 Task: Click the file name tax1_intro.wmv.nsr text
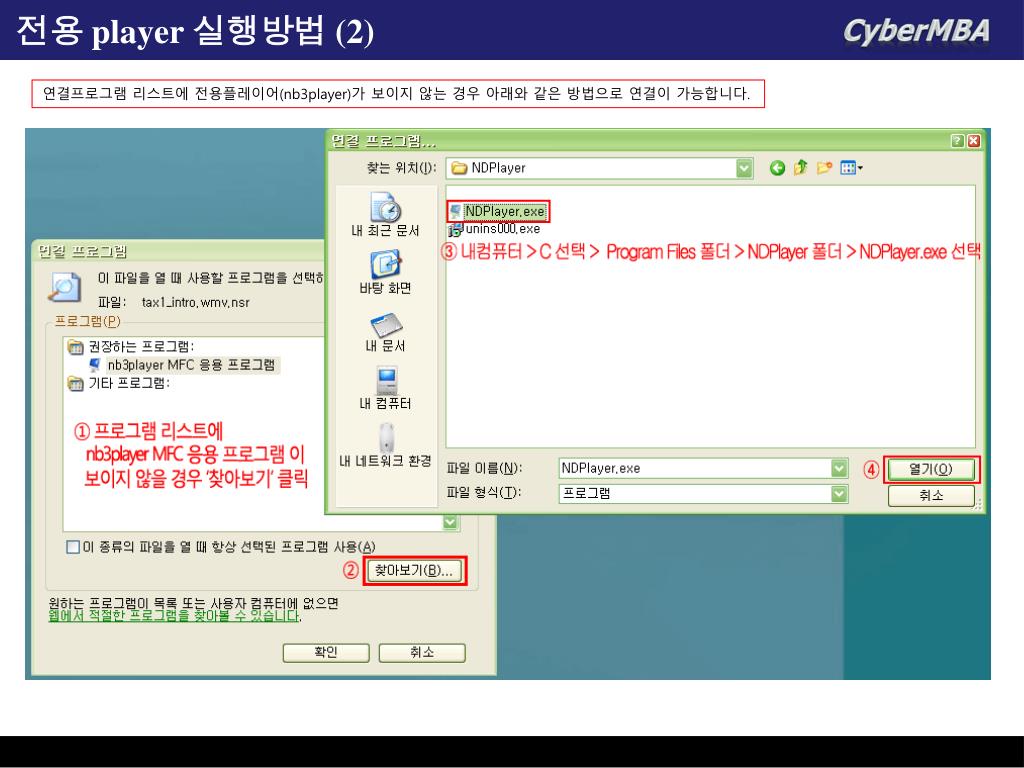tap(196, 303)
